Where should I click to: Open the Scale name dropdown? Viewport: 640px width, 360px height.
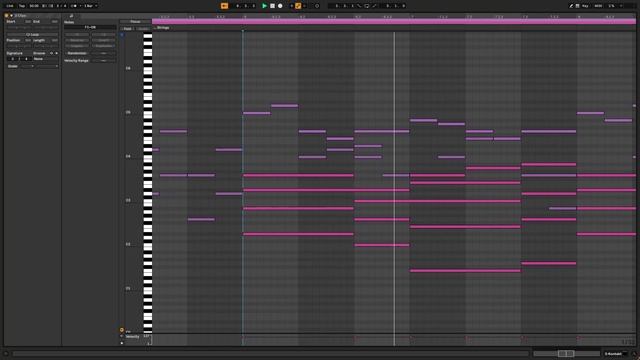pos(47,66)
